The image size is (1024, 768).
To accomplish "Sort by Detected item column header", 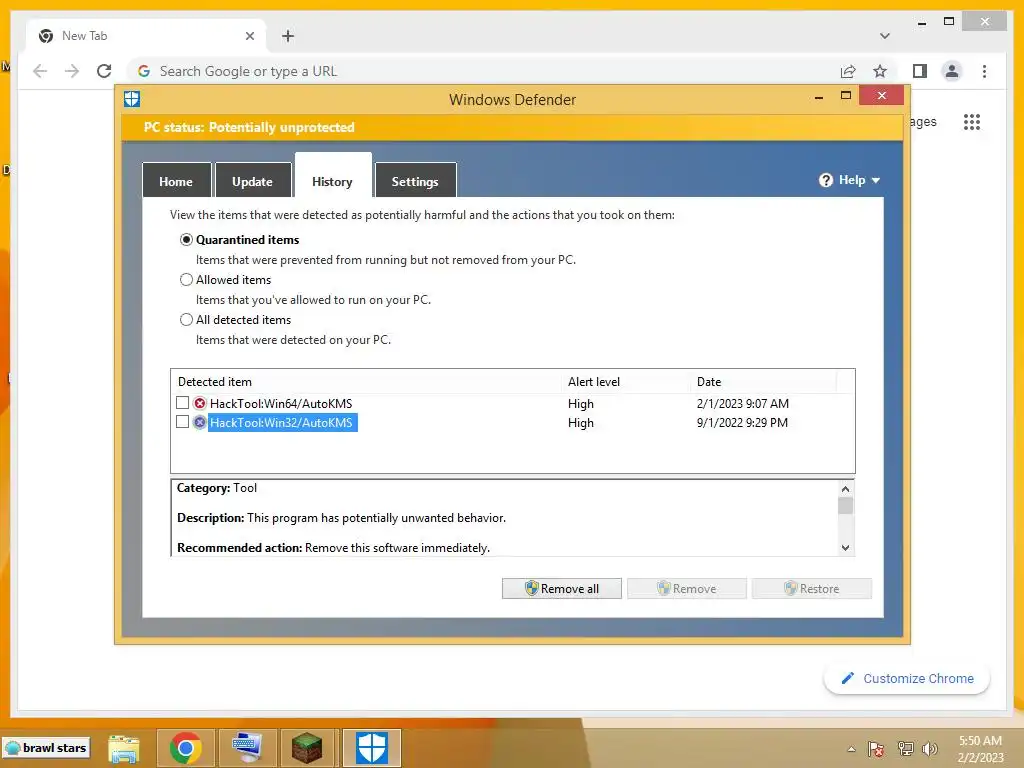I will click(x=366, y=381).
